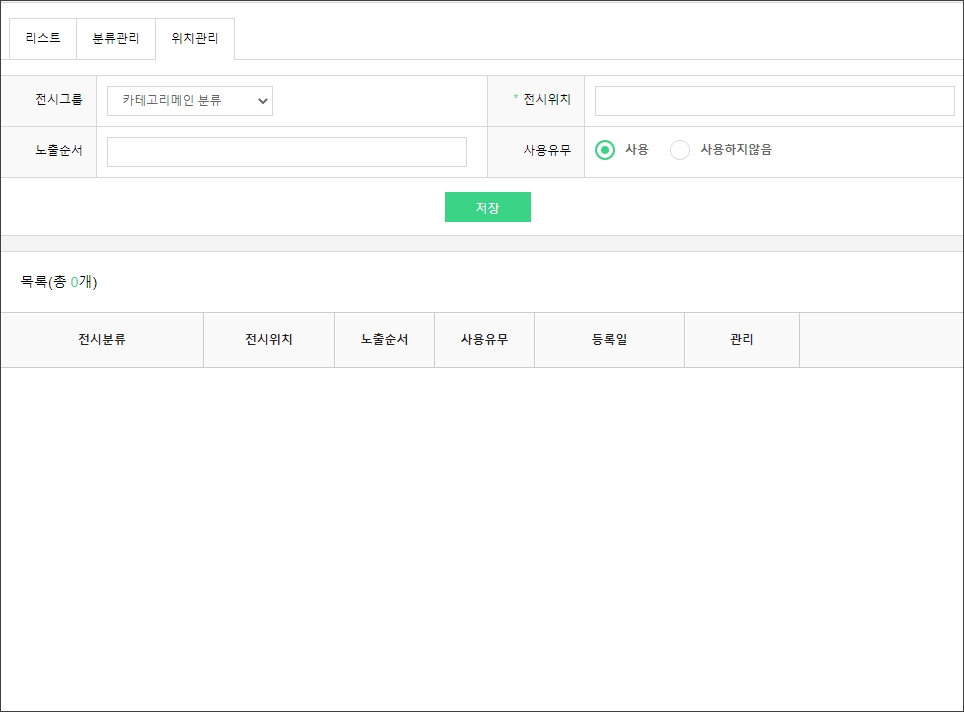
Task: Switch to the 리스트 tab
Action: click(43, 39)
